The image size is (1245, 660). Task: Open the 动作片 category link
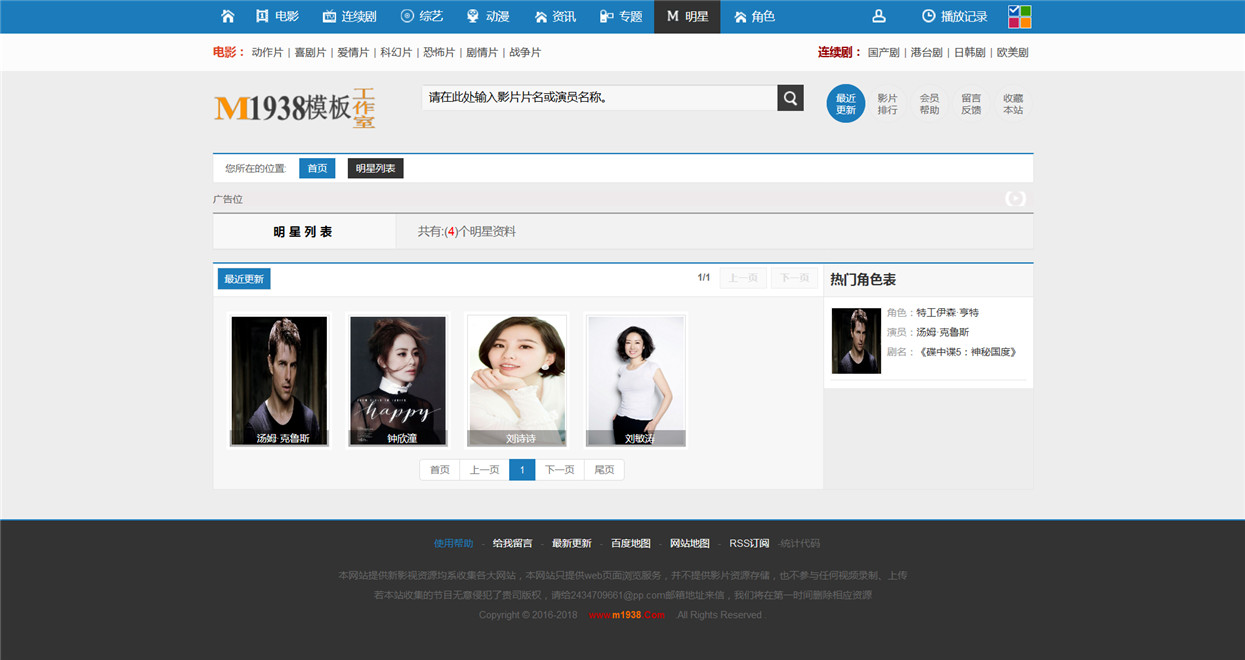267,52
